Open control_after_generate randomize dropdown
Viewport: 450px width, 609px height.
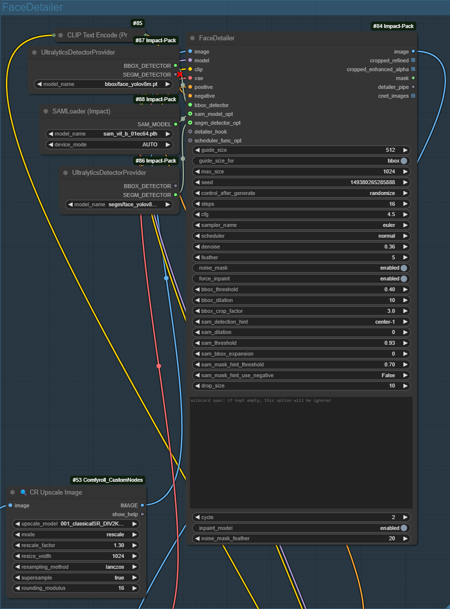(301, 193)
